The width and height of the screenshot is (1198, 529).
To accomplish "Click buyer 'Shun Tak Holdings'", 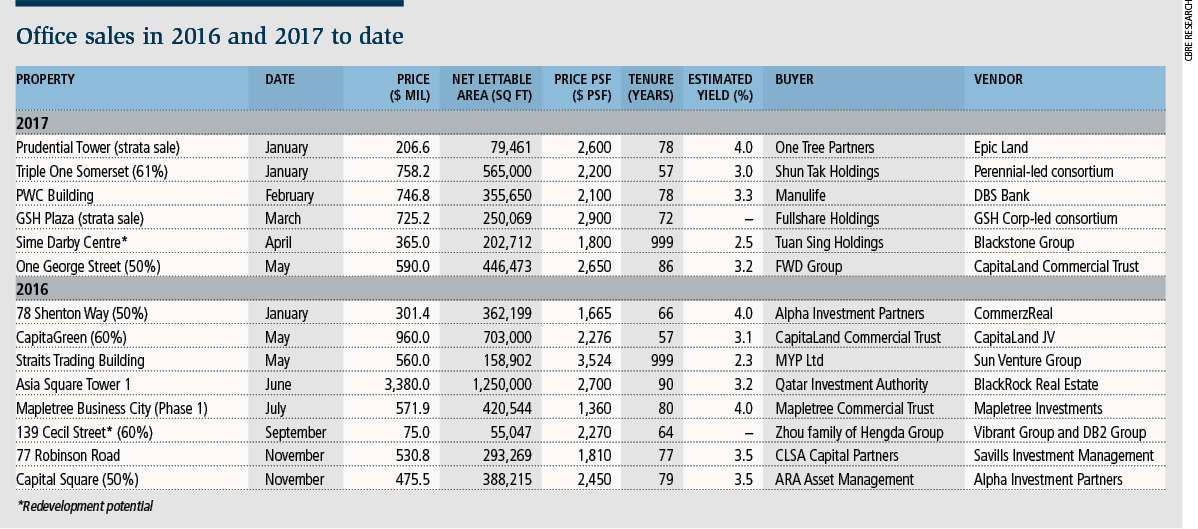I will pos(827,171).
